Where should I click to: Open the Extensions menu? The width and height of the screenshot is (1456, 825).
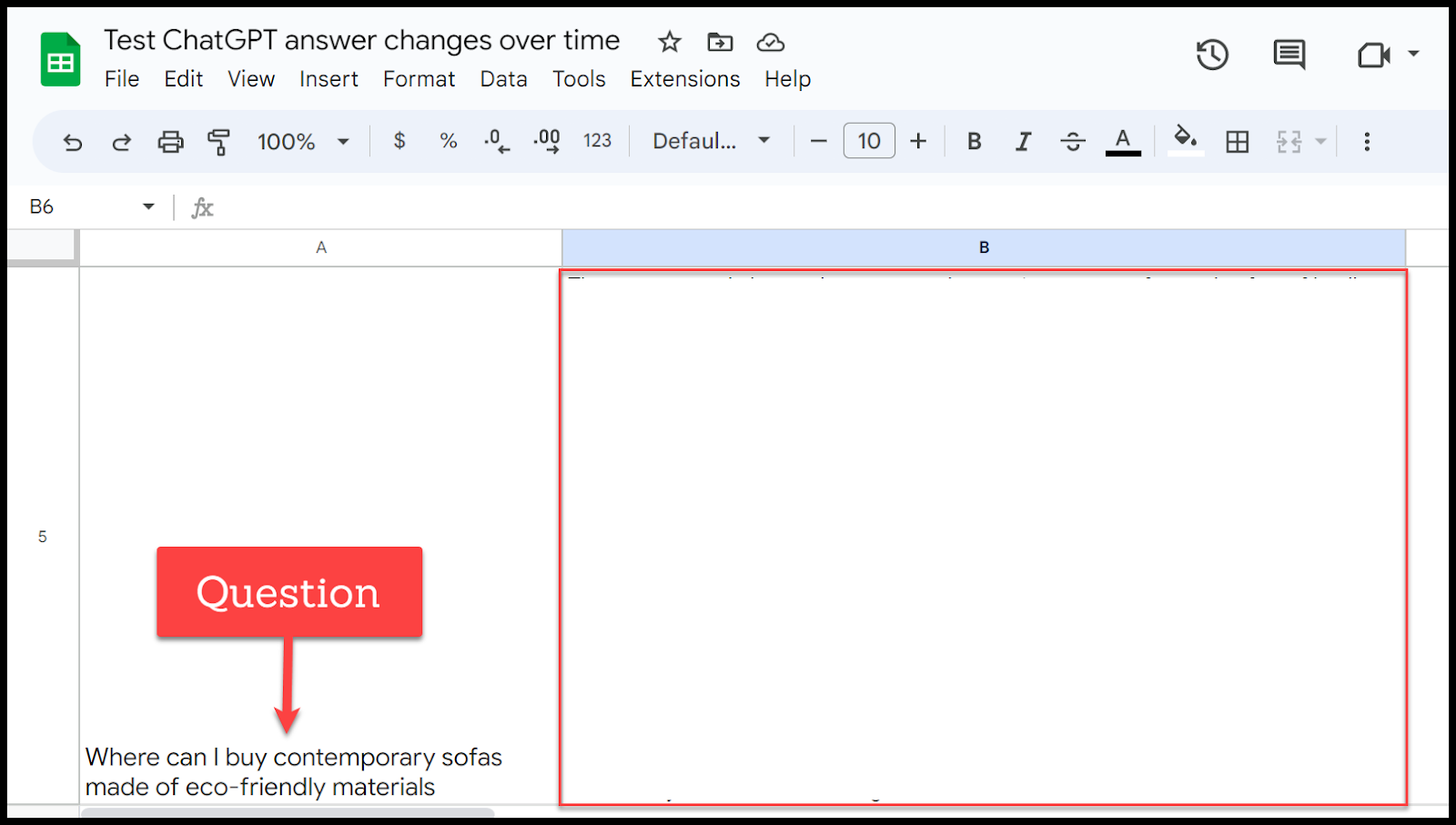(x=684, y=79)
